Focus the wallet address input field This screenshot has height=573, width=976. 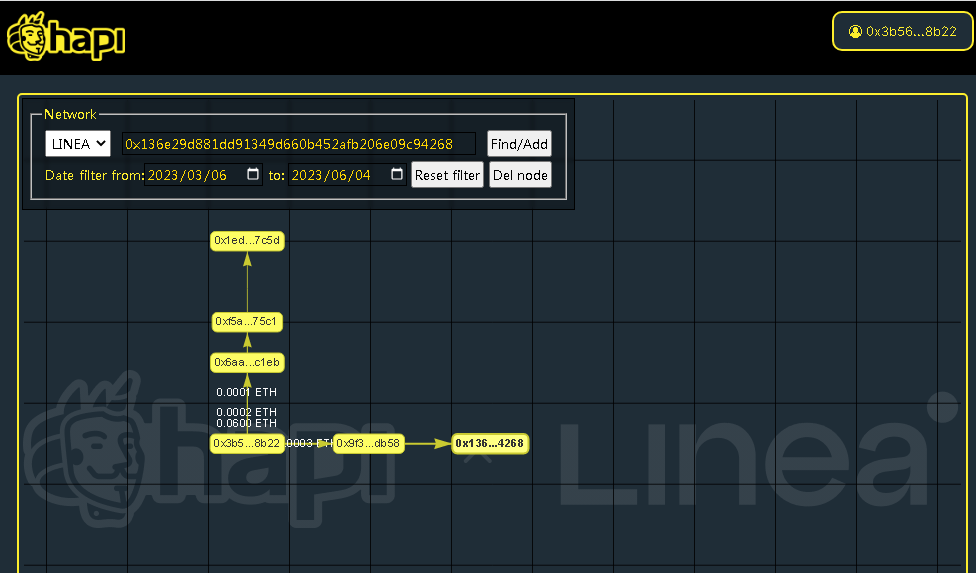pyautogui.click(x=299, y=144)
